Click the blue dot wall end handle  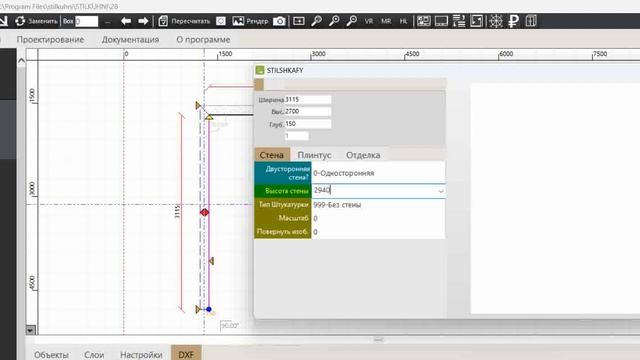[x=209, y=309]
